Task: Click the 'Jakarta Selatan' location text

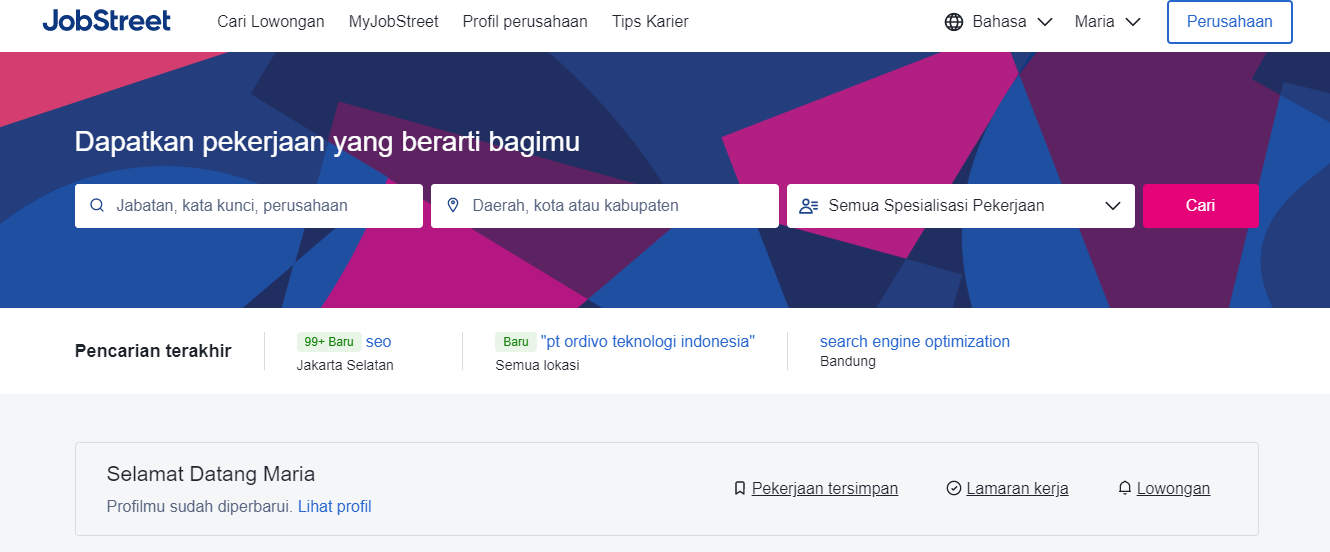Action: (x=345, y=366)
